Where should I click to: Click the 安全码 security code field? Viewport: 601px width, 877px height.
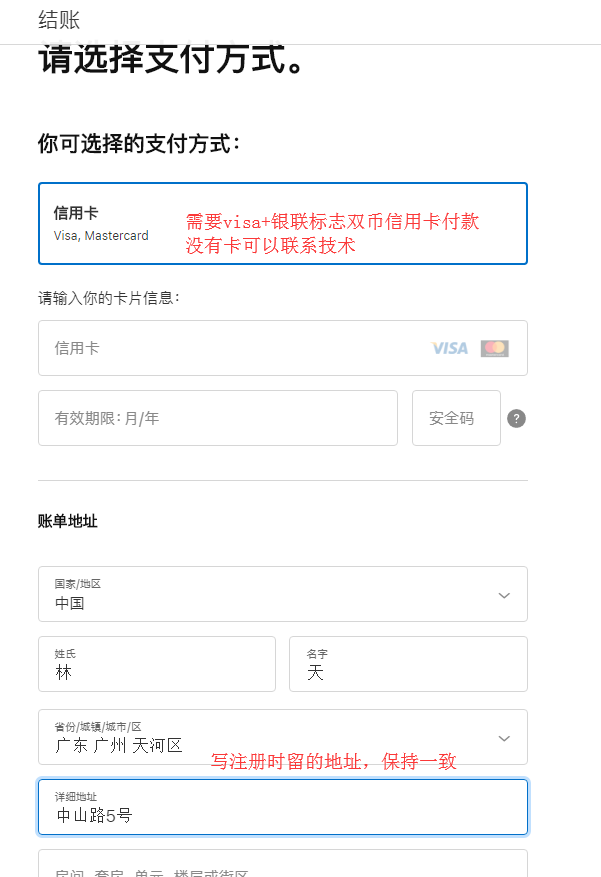pyautogui.click(x=455, y=418)
